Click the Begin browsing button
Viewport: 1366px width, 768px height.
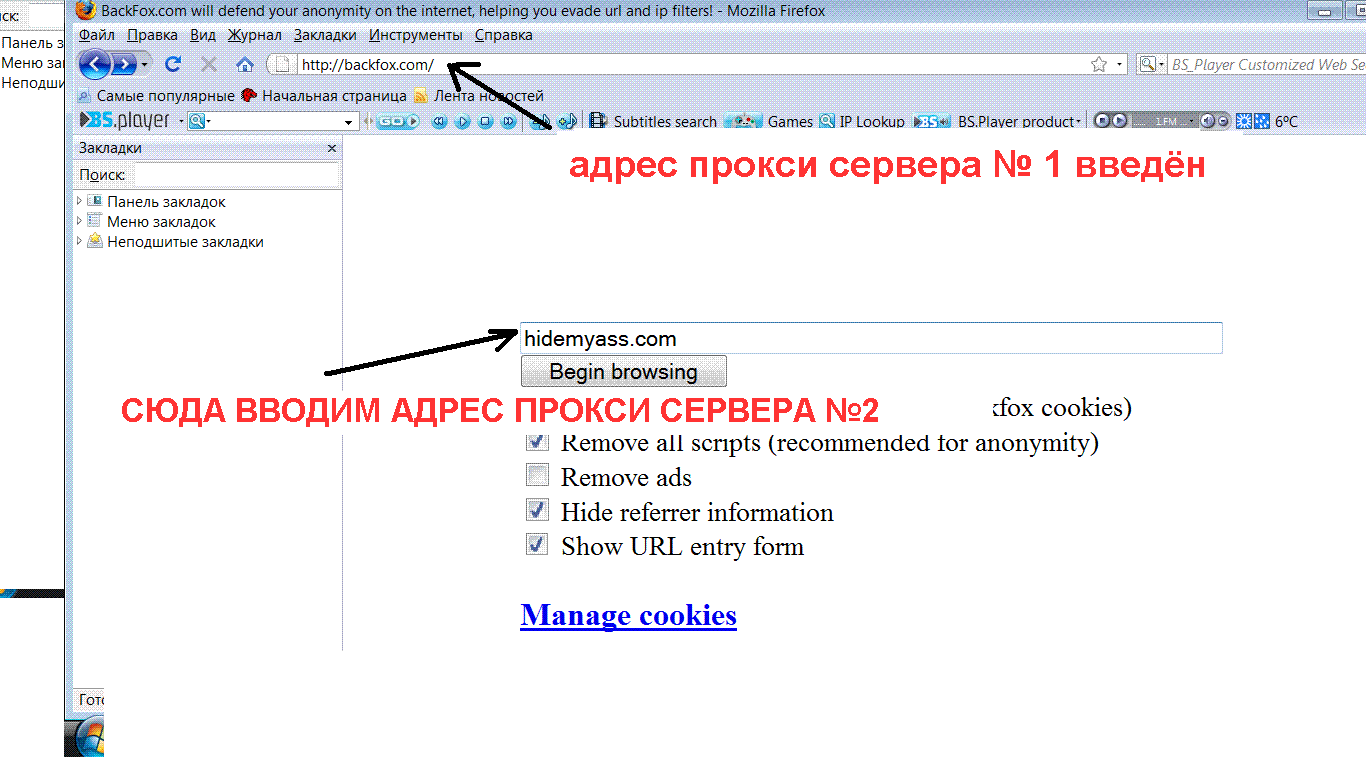[x=624, y=371]
